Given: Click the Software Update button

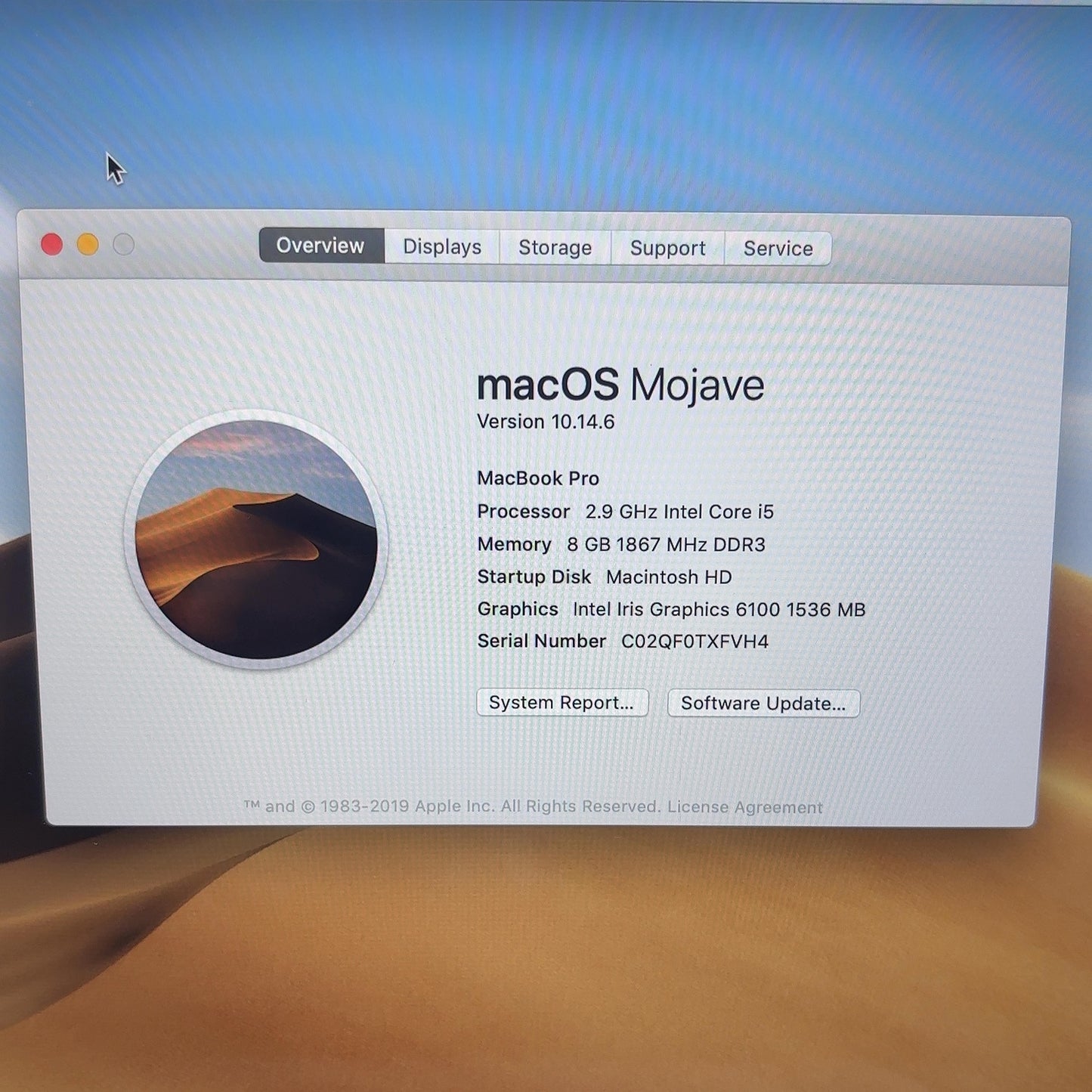Looking at the screenshot, I should coord(763,703).
